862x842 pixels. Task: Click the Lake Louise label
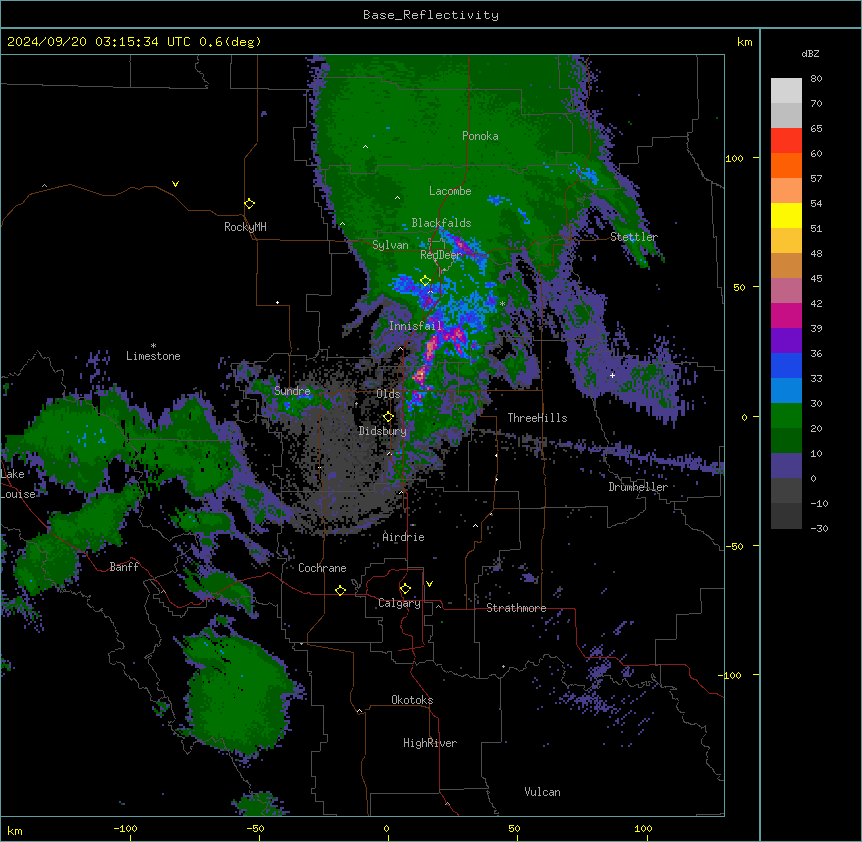pos(16,484)
